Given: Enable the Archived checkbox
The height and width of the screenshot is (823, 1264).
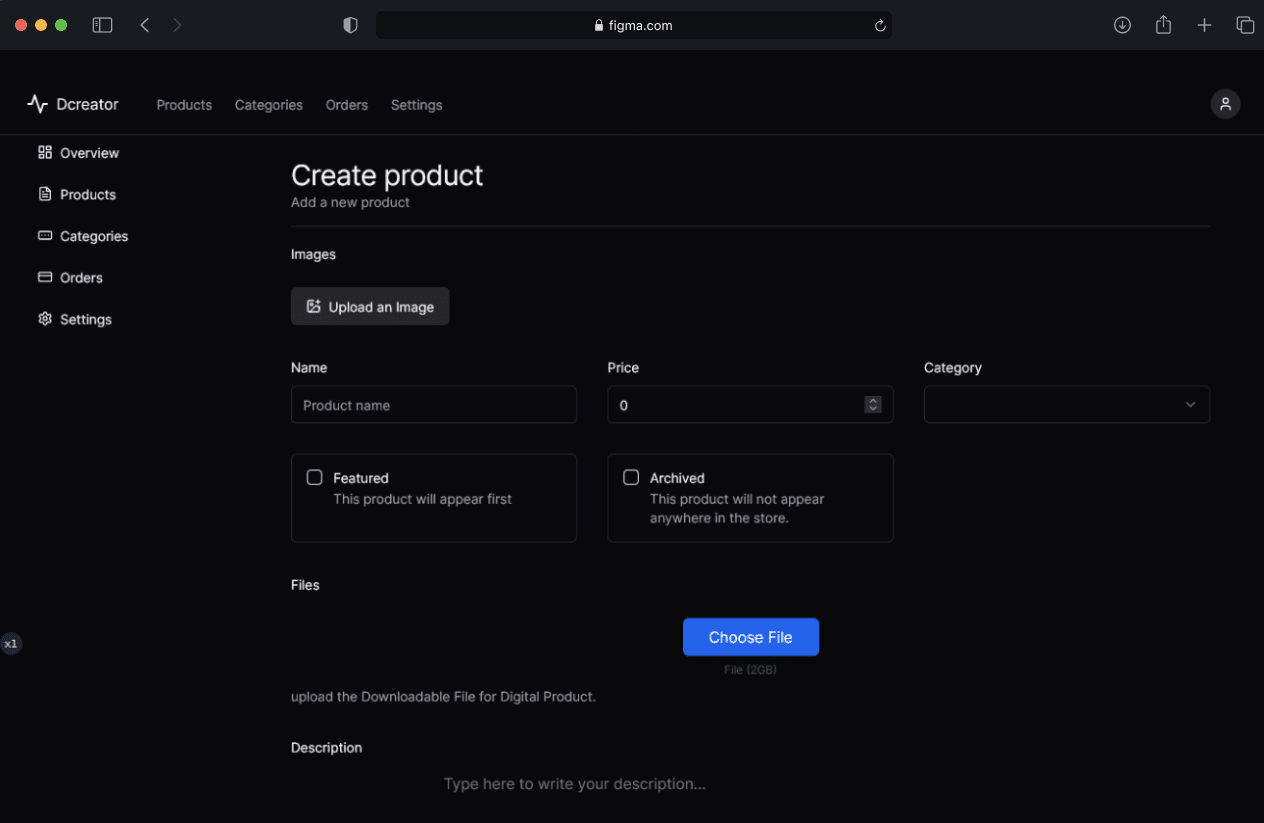Looking at the screenshot, I should pos(631,477).
